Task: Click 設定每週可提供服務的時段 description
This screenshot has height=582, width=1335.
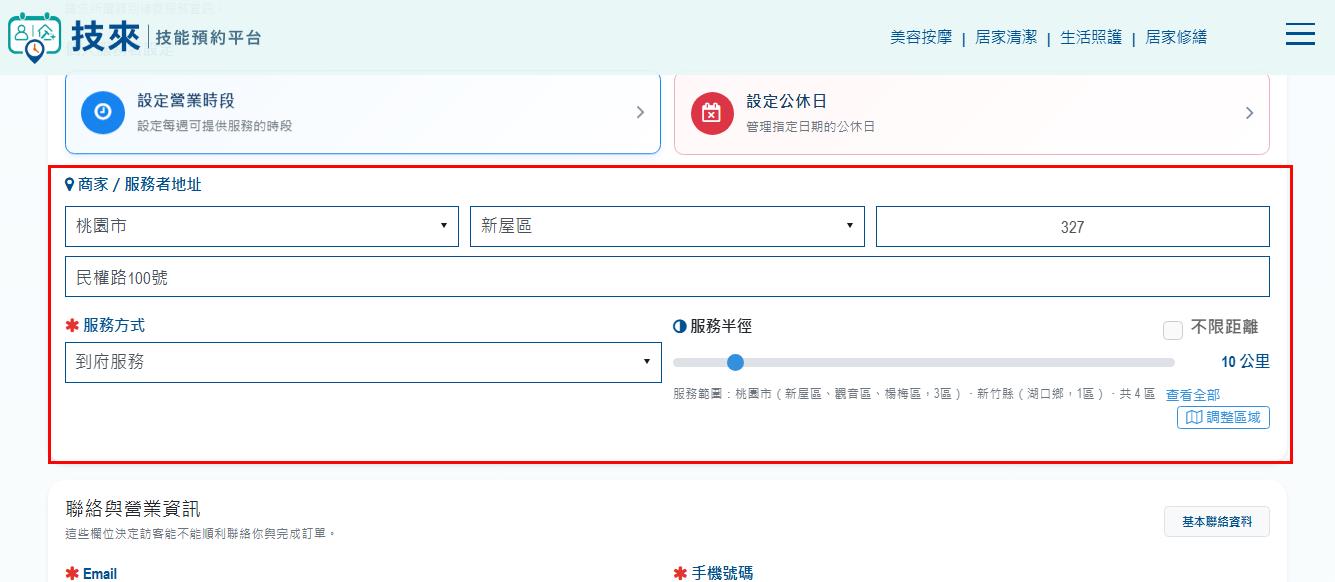Action: coord(215,126)
